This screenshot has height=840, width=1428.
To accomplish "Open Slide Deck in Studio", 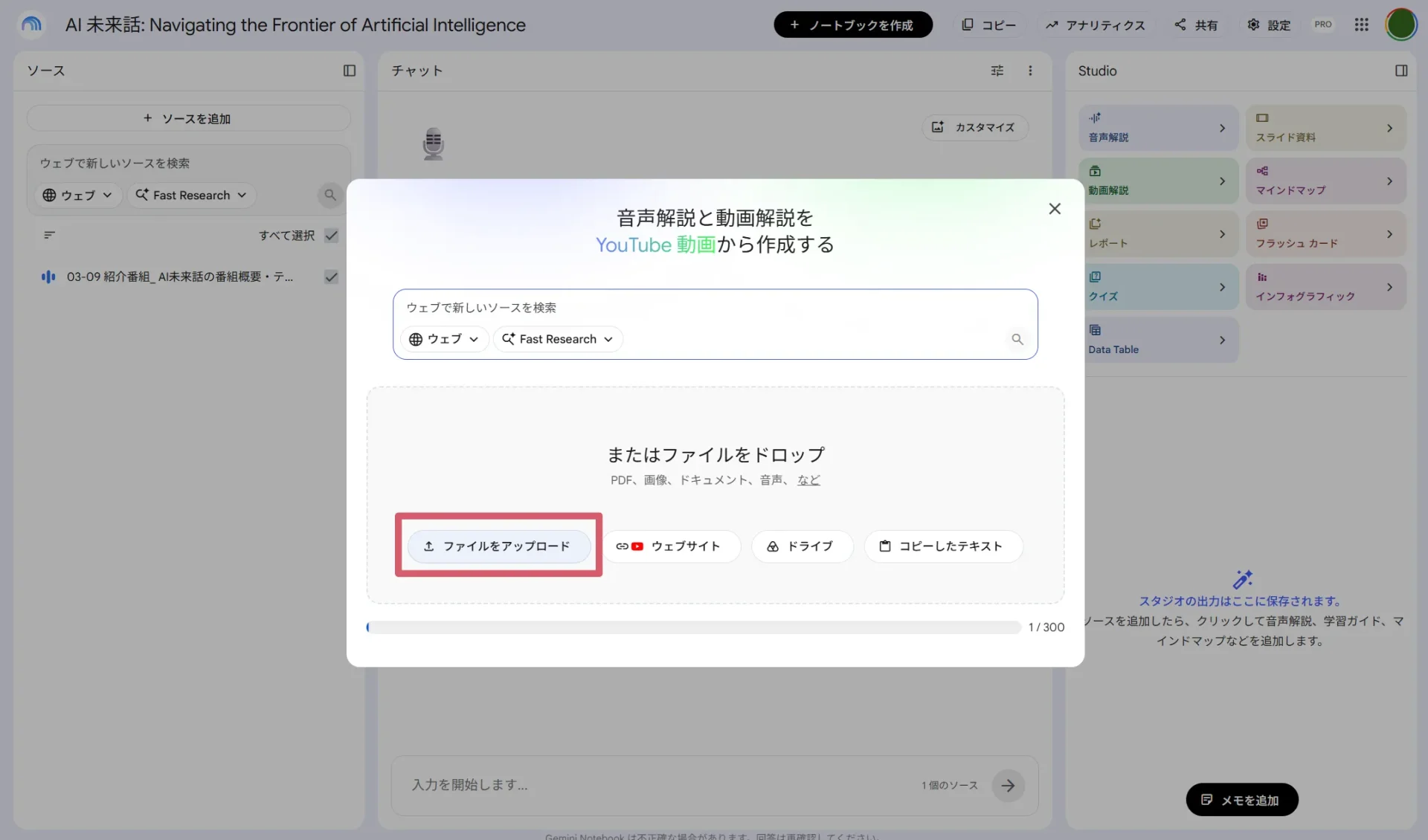I will [1325, 128].
